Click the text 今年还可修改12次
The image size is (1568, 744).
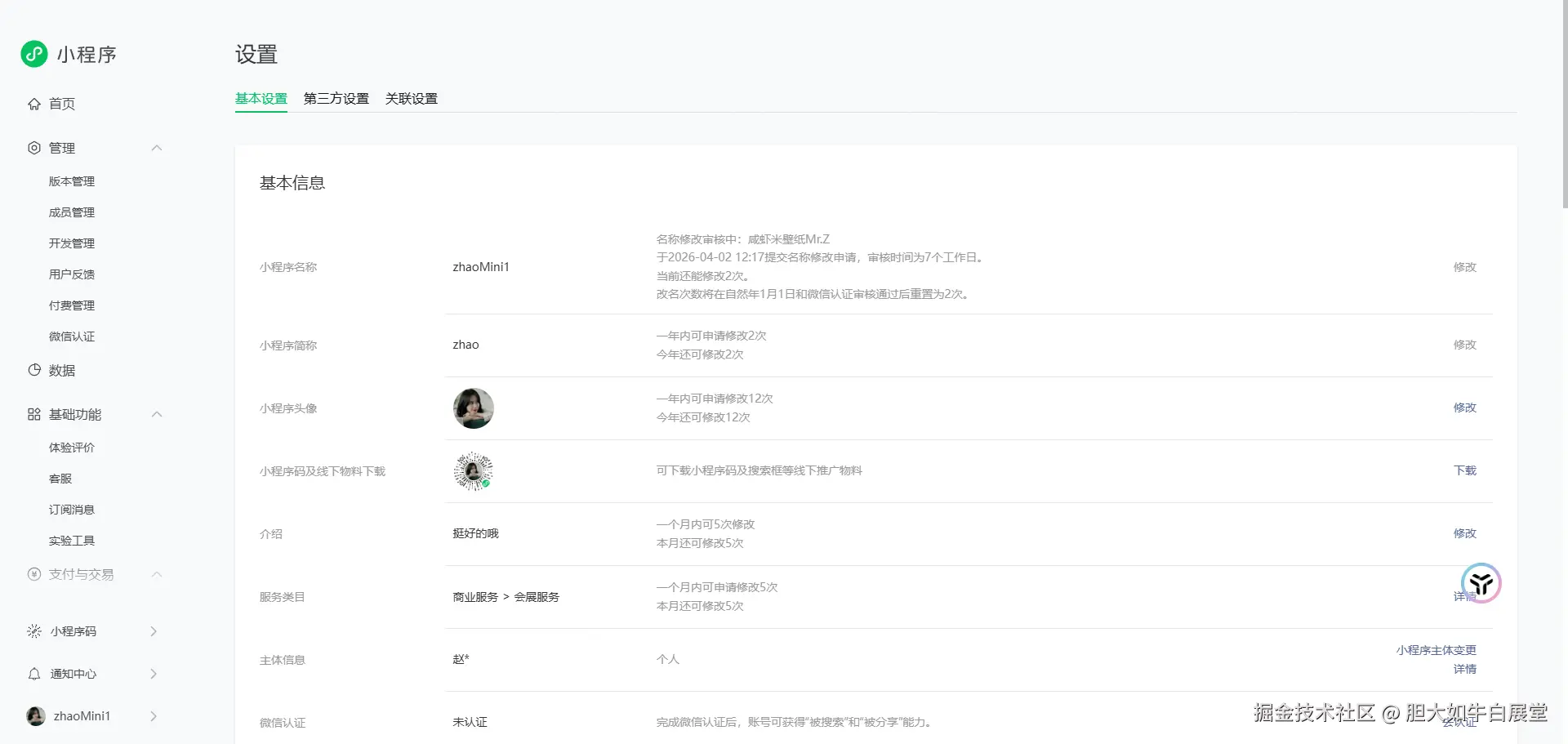coord(703,417)
